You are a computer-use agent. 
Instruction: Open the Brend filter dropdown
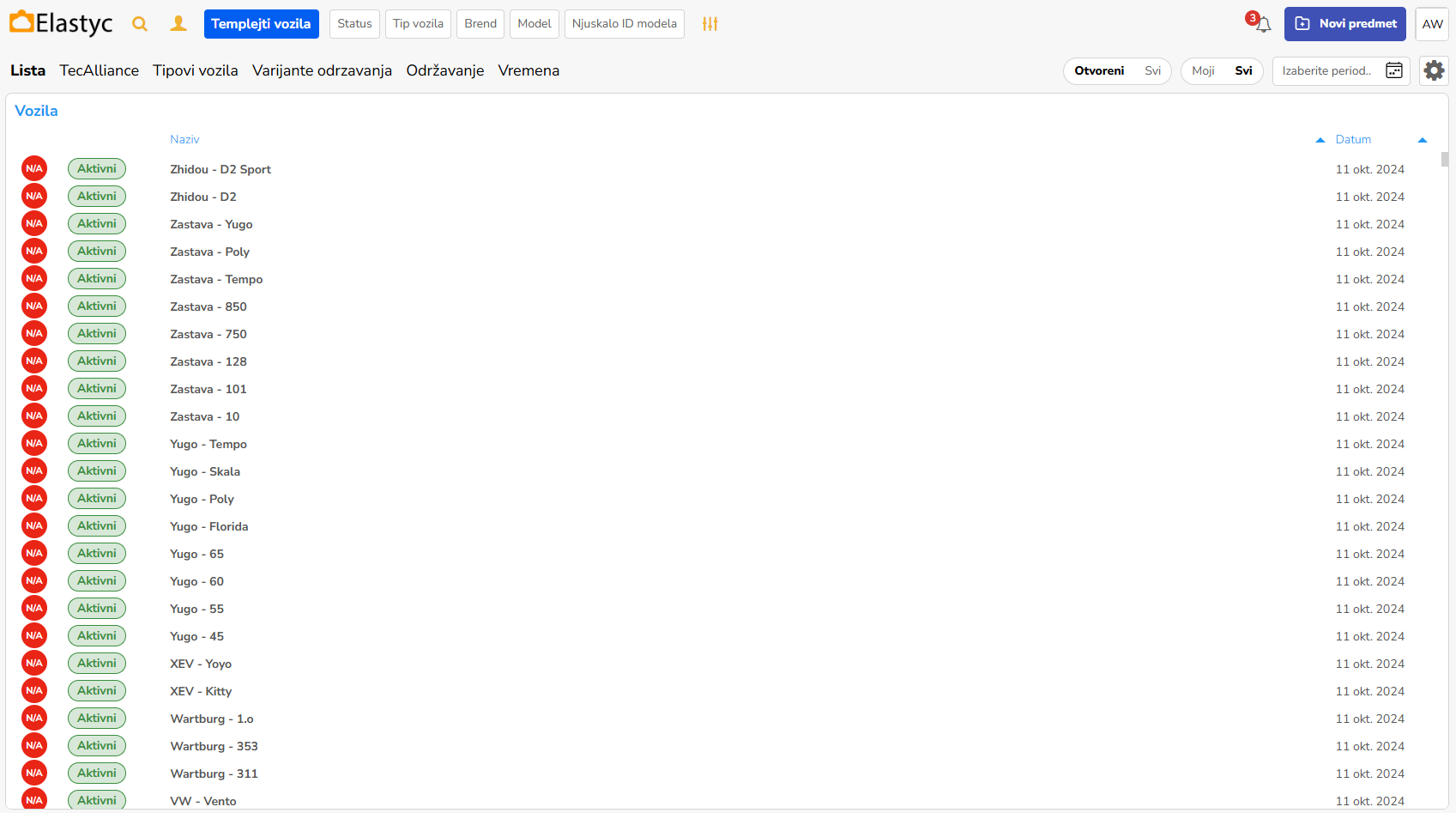[x=480, y=24]
